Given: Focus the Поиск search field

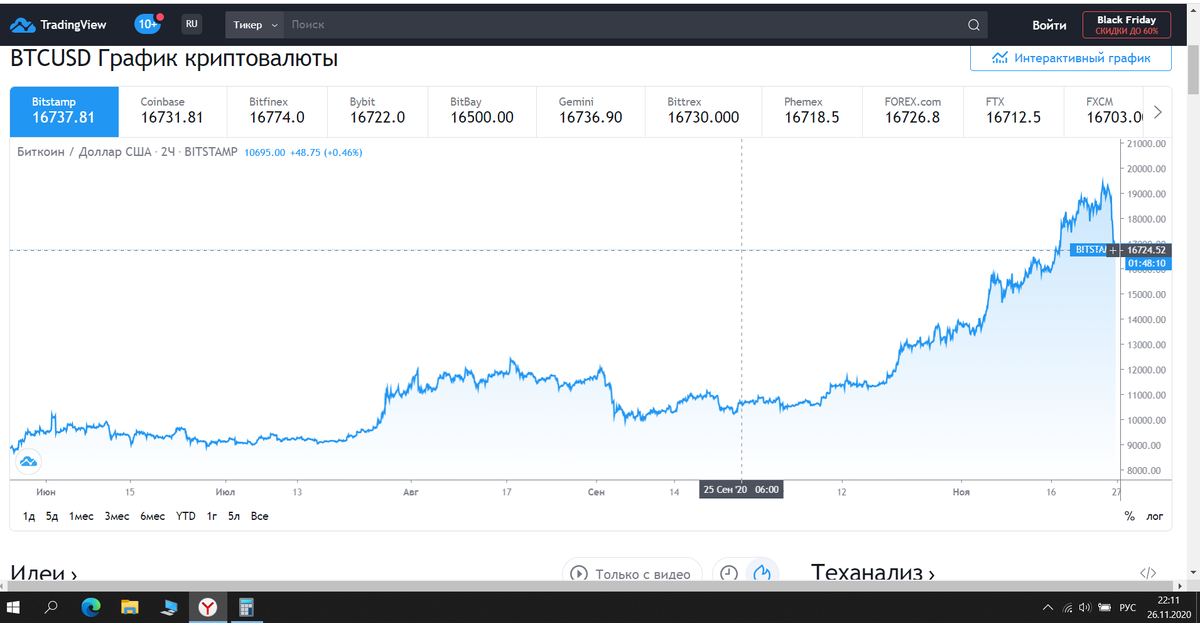Looking at the screenshot, I should pyautogui.click(x=620, y=24).
